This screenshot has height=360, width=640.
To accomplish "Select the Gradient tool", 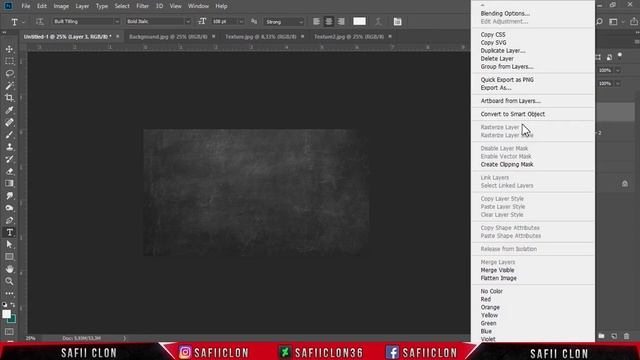I will [9, 184].
